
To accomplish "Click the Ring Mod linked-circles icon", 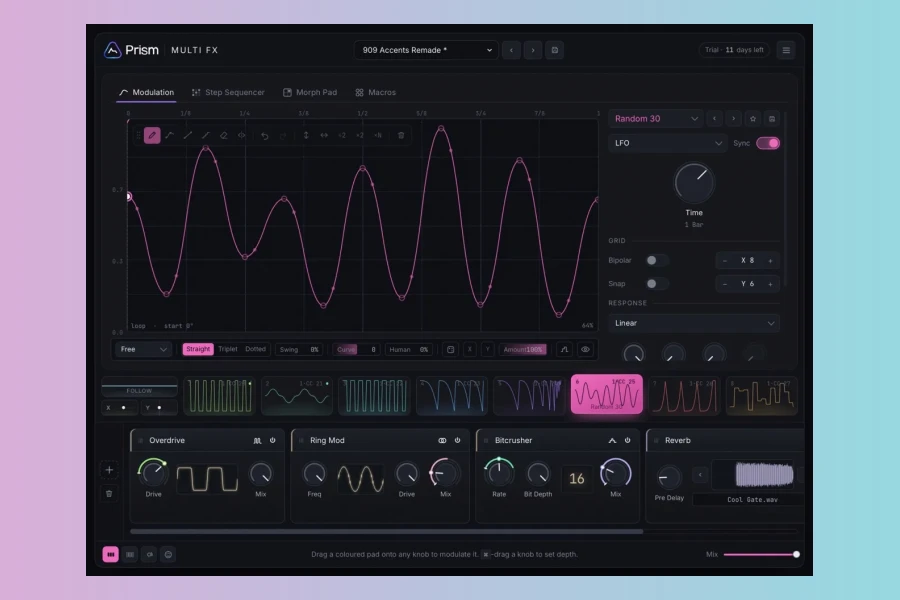I will click(x=442, y=440).
